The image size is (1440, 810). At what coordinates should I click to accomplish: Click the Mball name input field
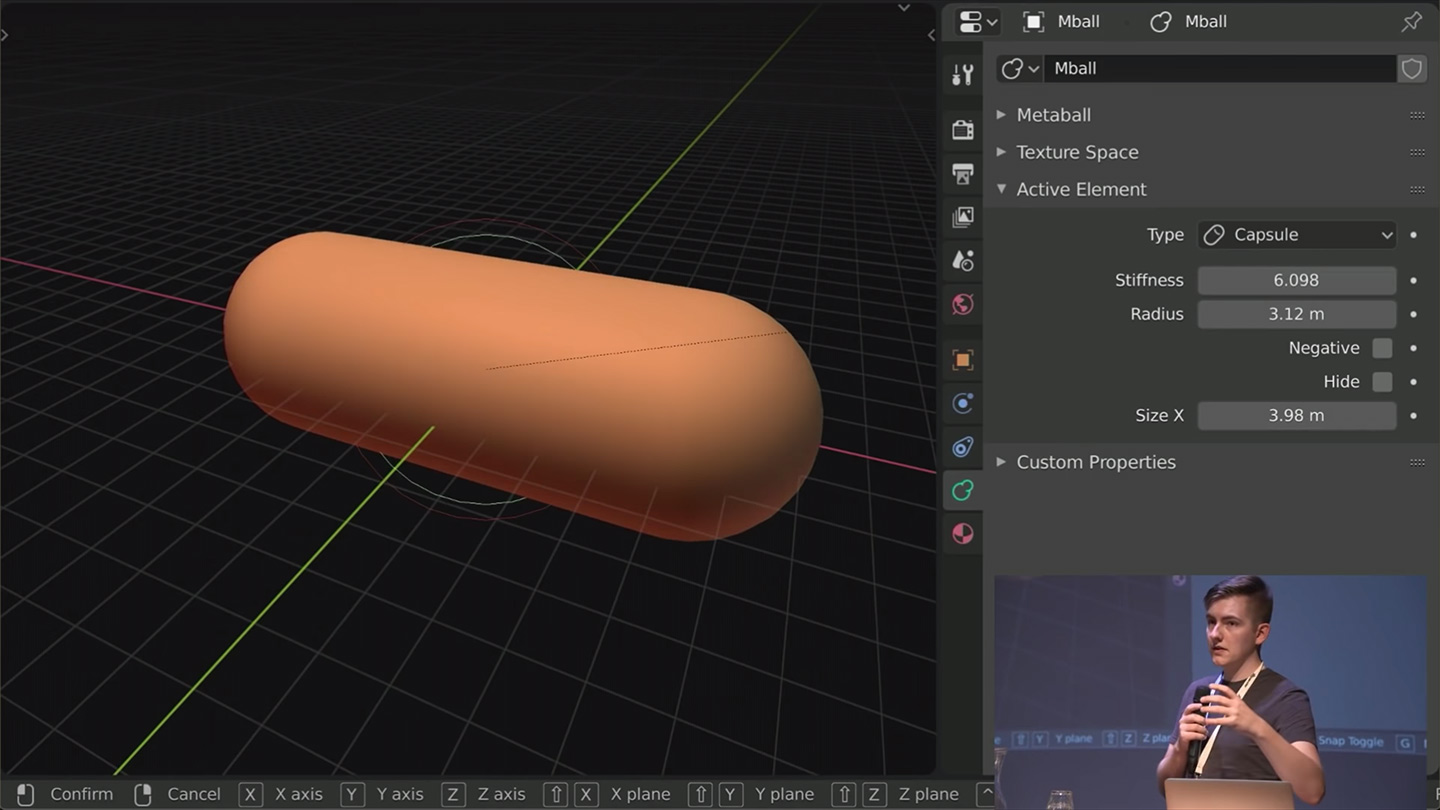[x=1220, y=68]
